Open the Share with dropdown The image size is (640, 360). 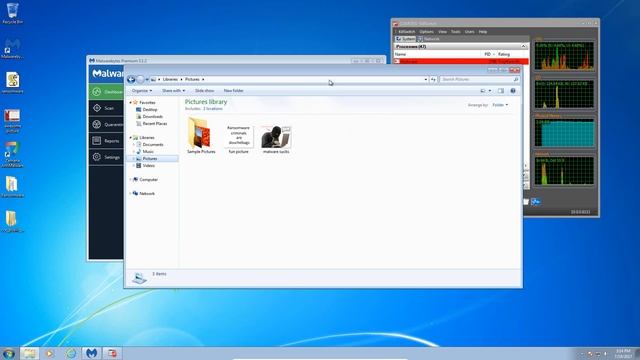click(x=173, y=91)
